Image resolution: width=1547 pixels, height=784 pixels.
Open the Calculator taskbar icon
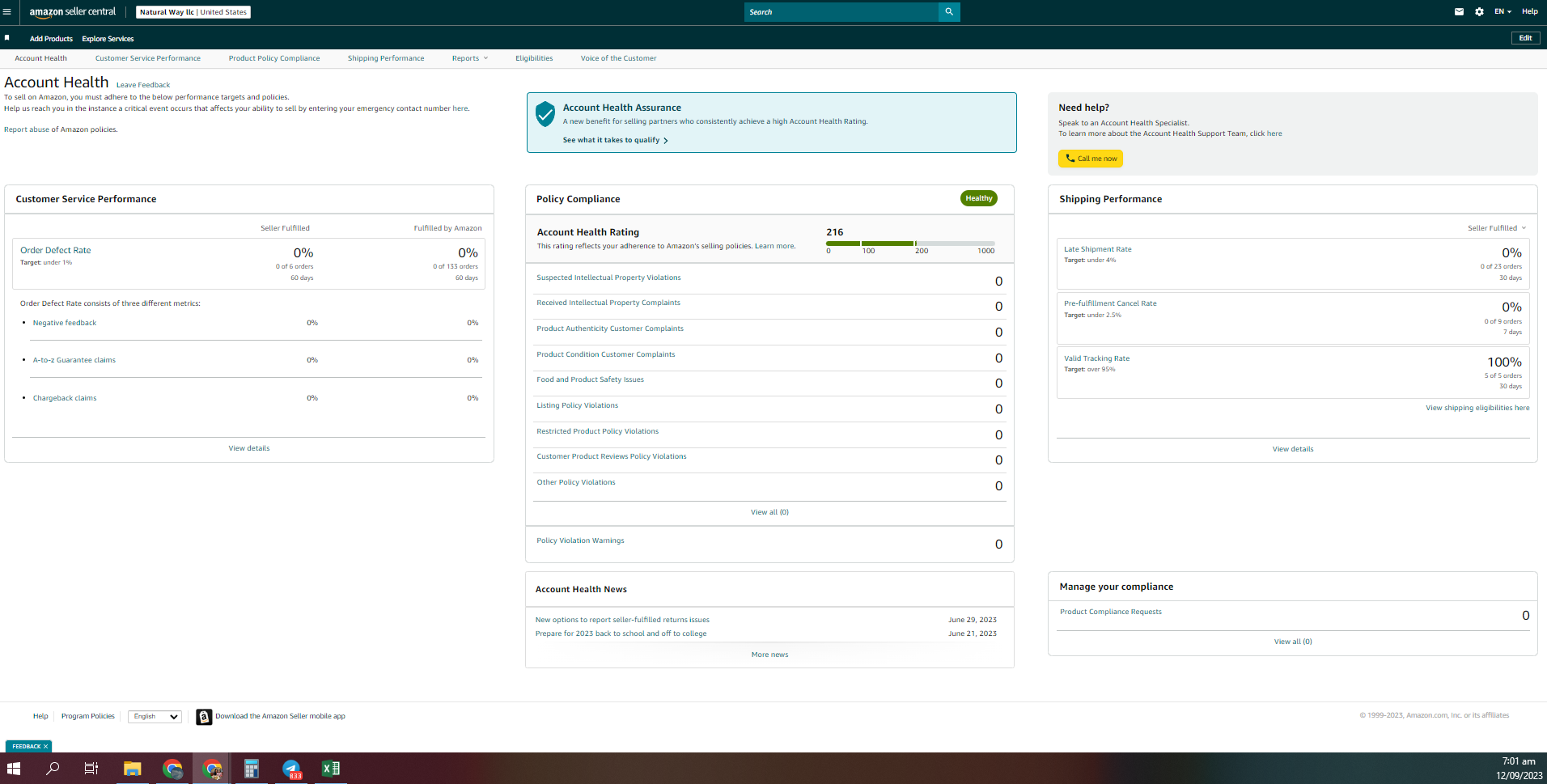[252, 769]
